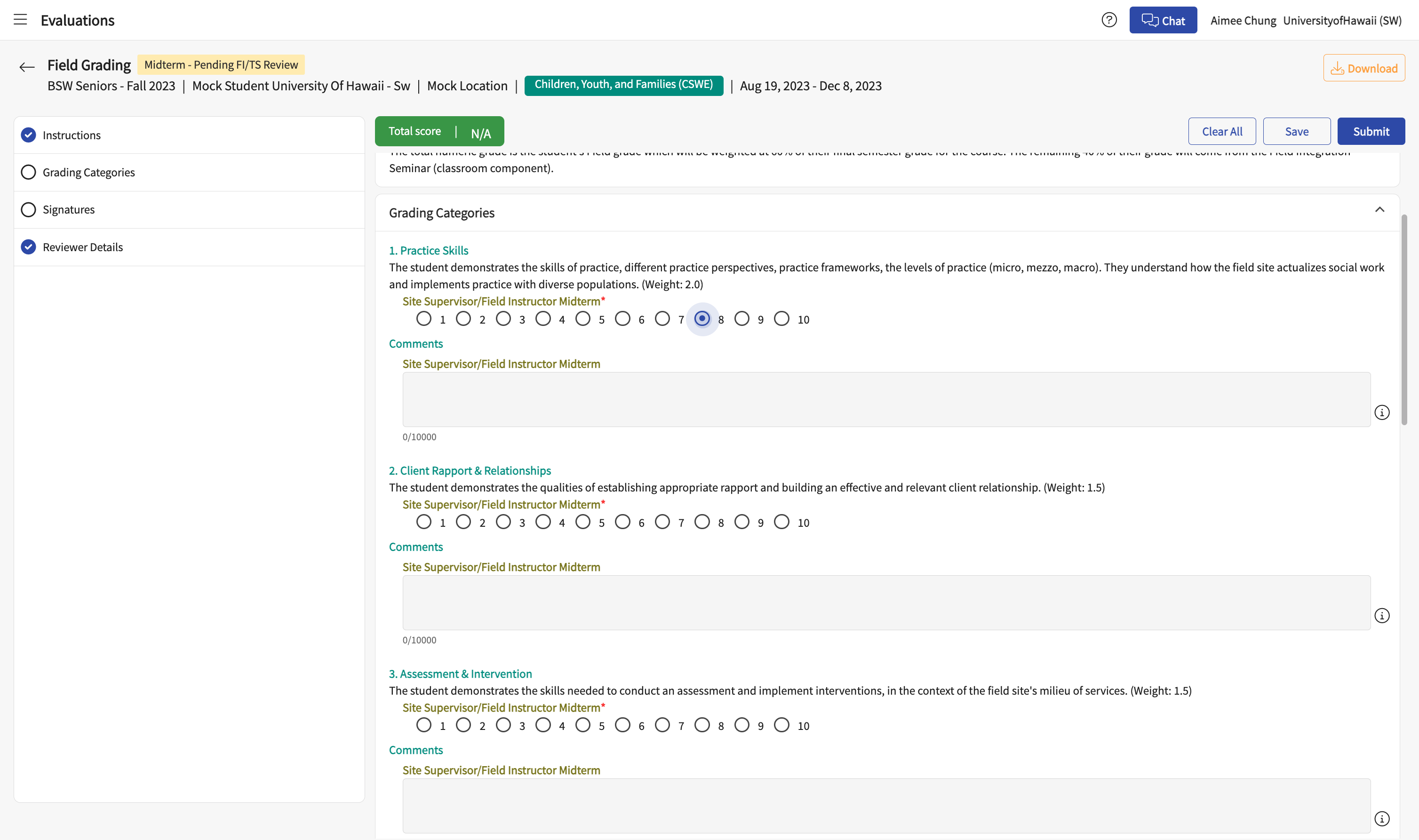Go back with the left arrow

pos(27,67)
